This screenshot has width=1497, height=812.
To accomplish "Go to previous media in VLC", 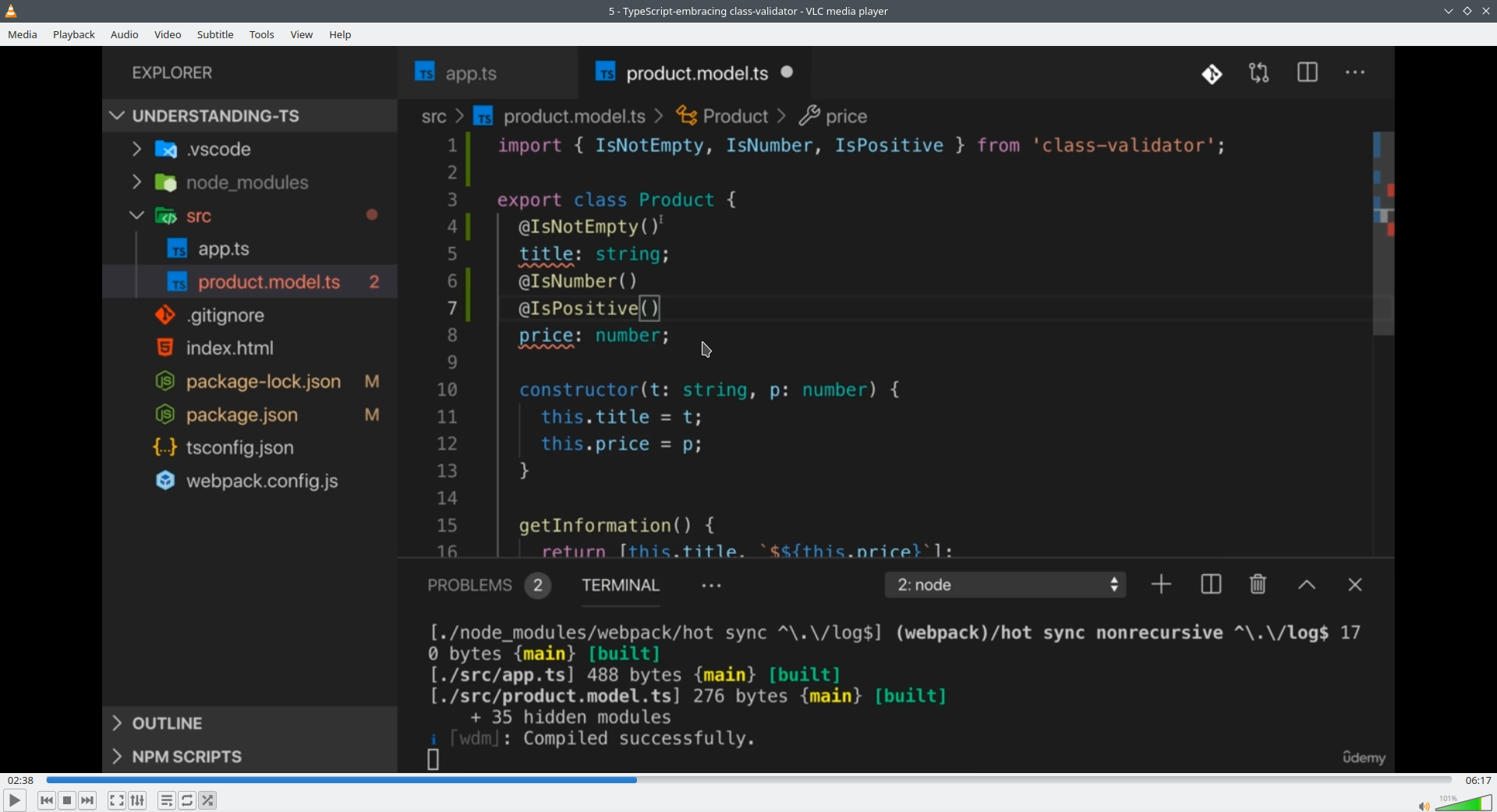I will click(x=47, y=800).
